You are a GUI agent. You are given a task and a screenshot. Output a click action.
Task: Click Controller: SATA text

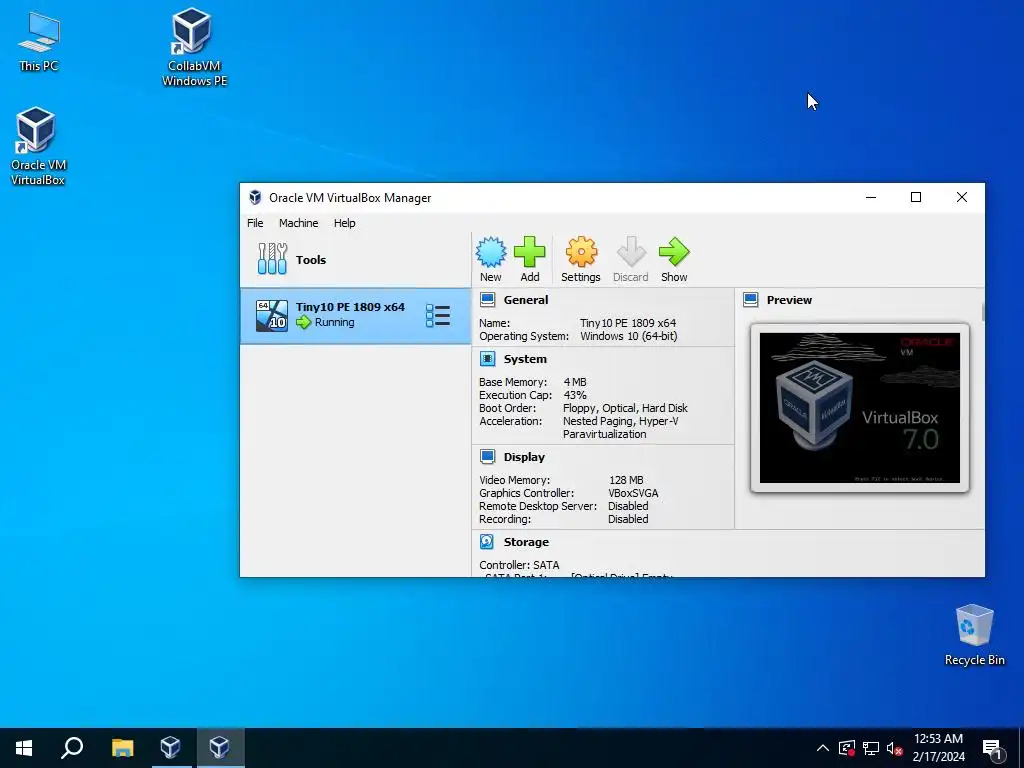pyautogui.click(x=519, y=564)
